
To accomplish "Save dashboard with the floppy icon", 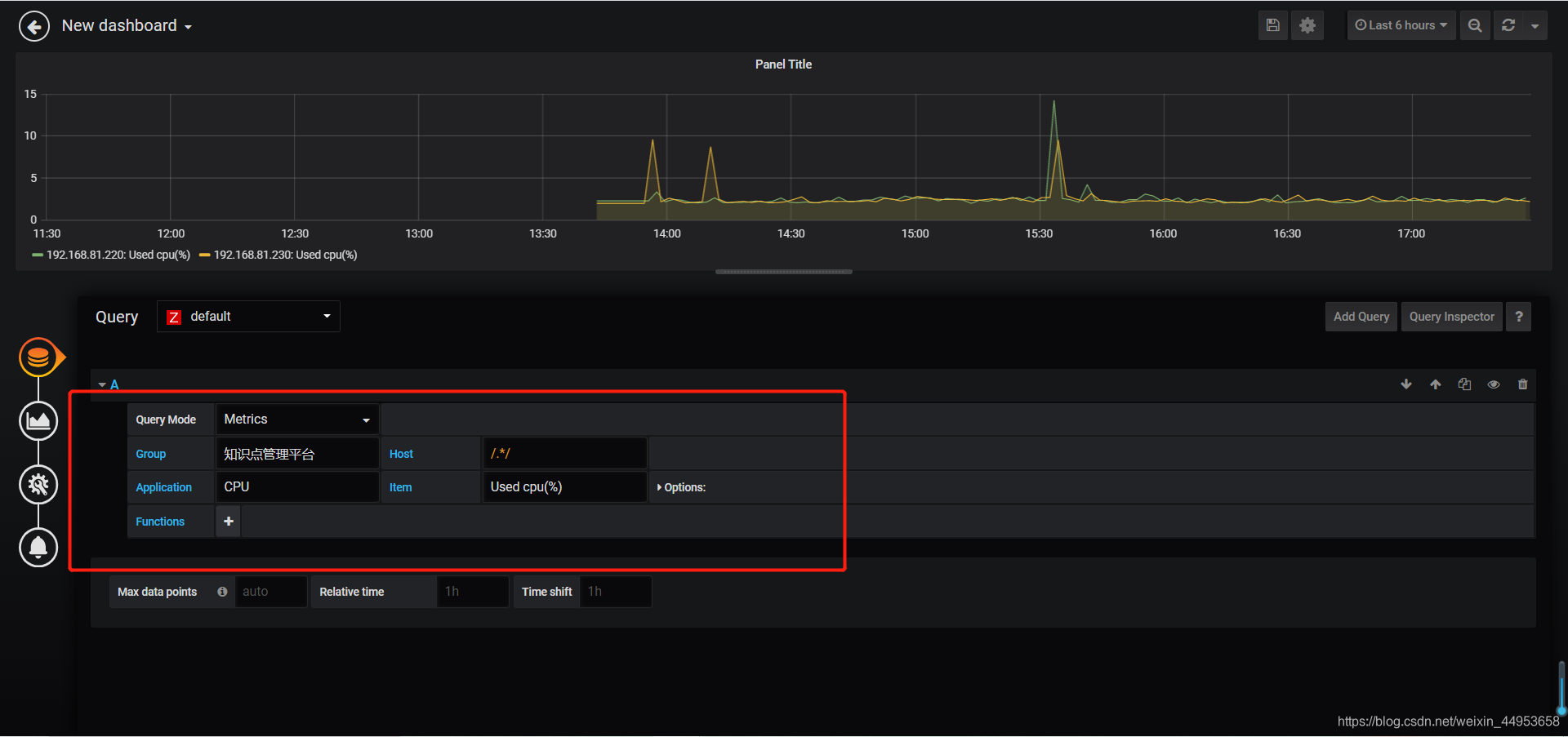I will (1272, 25).
